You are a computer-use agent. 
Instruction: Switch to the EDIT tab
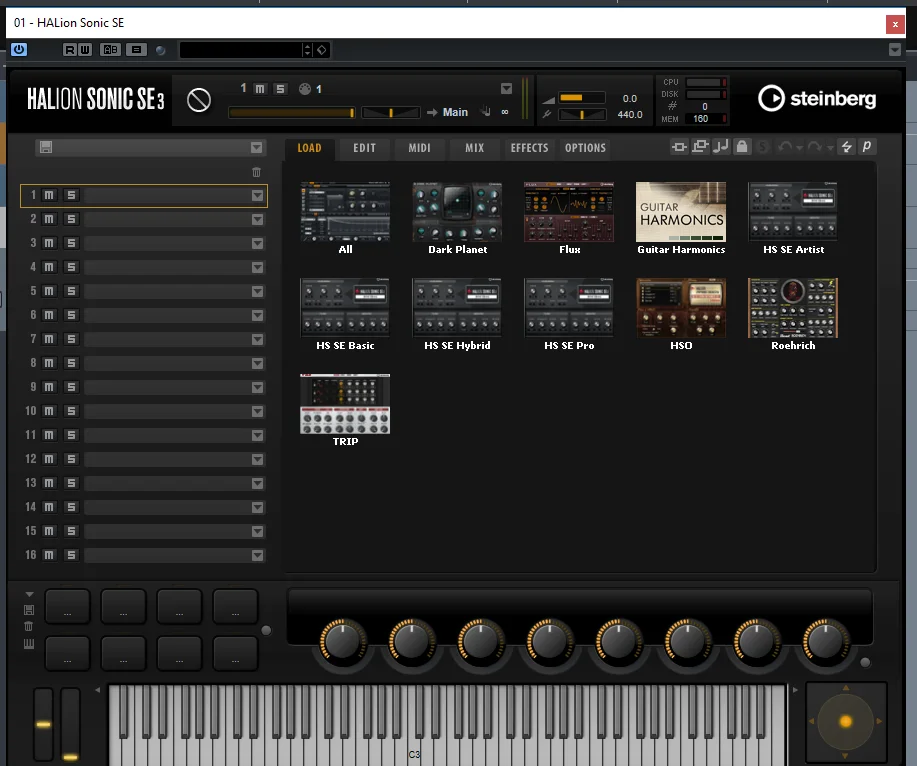364,148
